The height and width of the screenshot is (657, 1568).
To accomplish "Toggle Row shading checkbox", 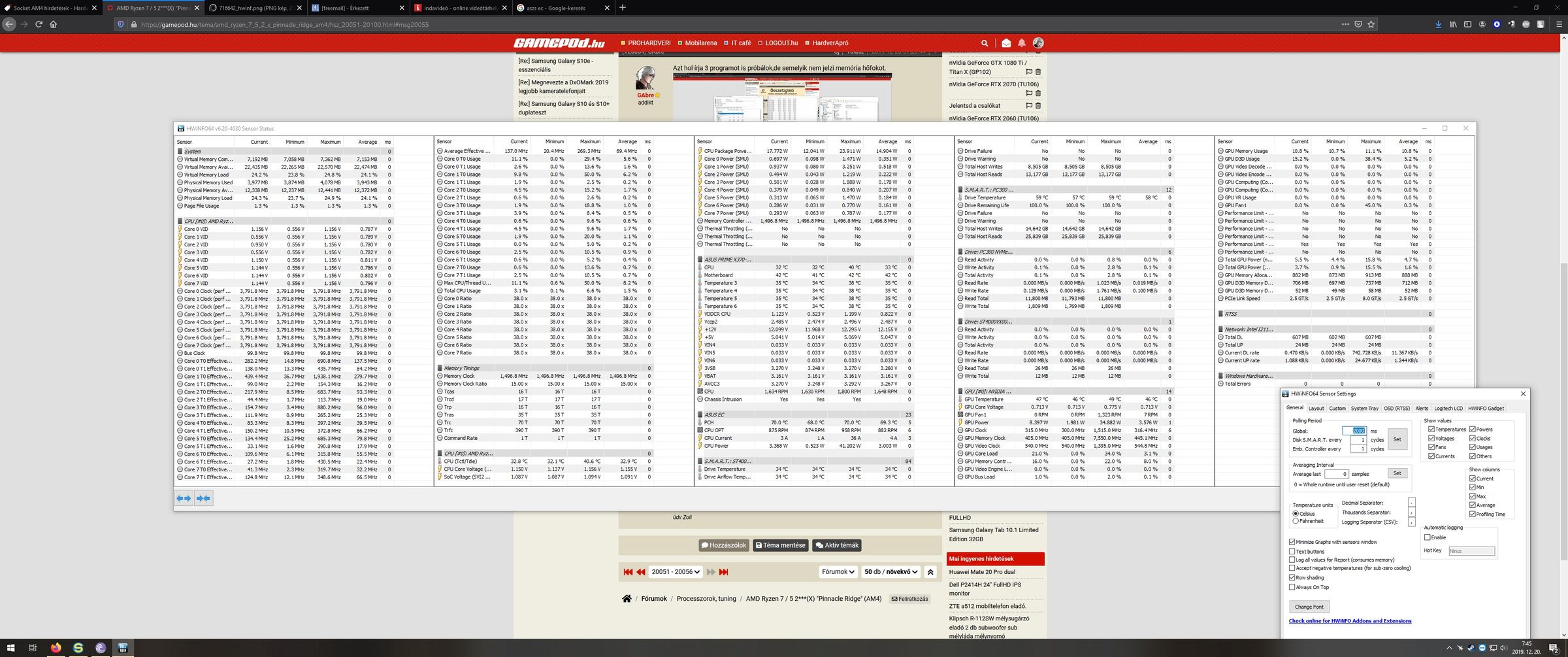I will 1292,578.
